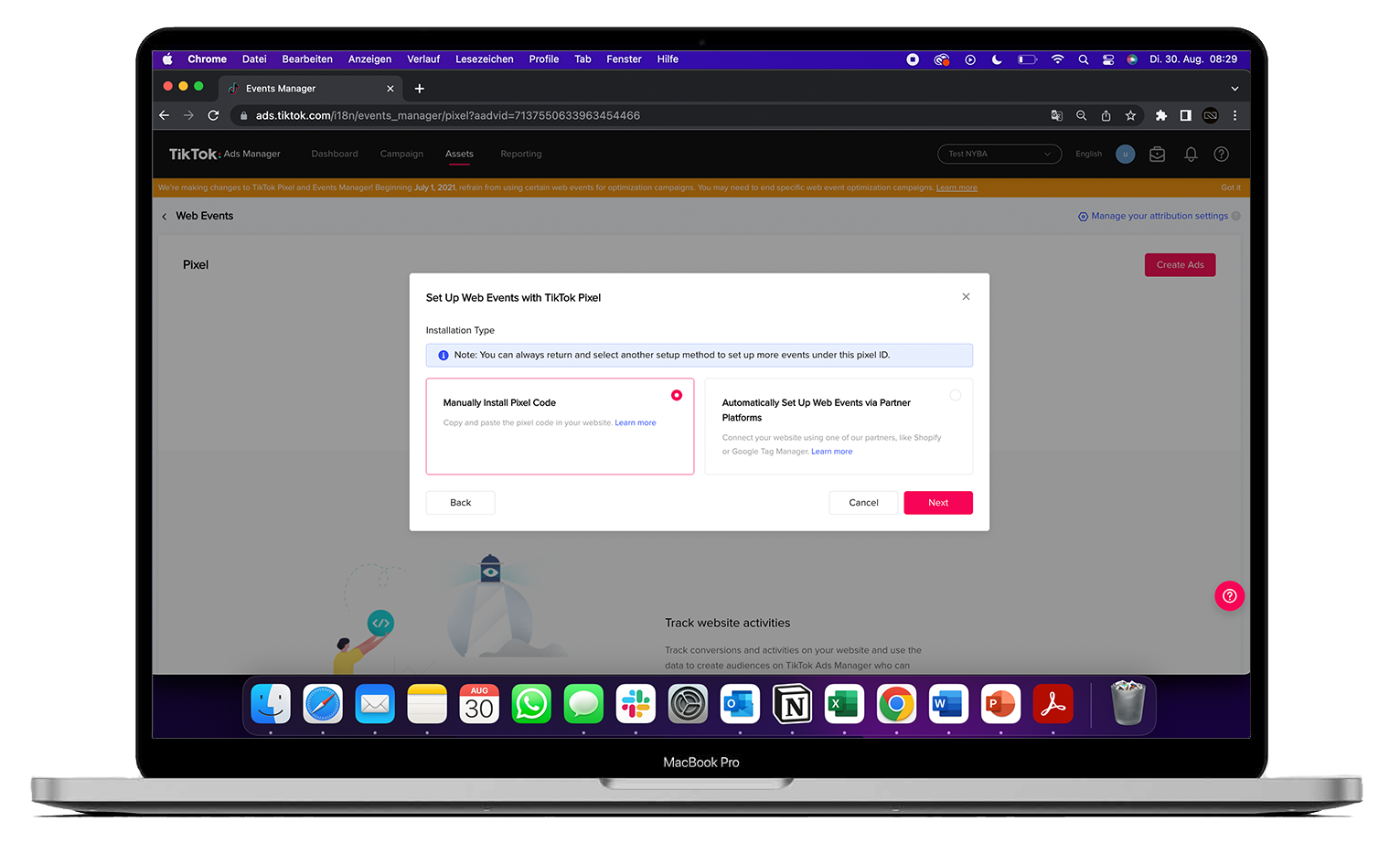The height and width of the screenshot is (854, 1400).
Task: Open the Chrome three-dot menu
Action: click(1235, 115)
